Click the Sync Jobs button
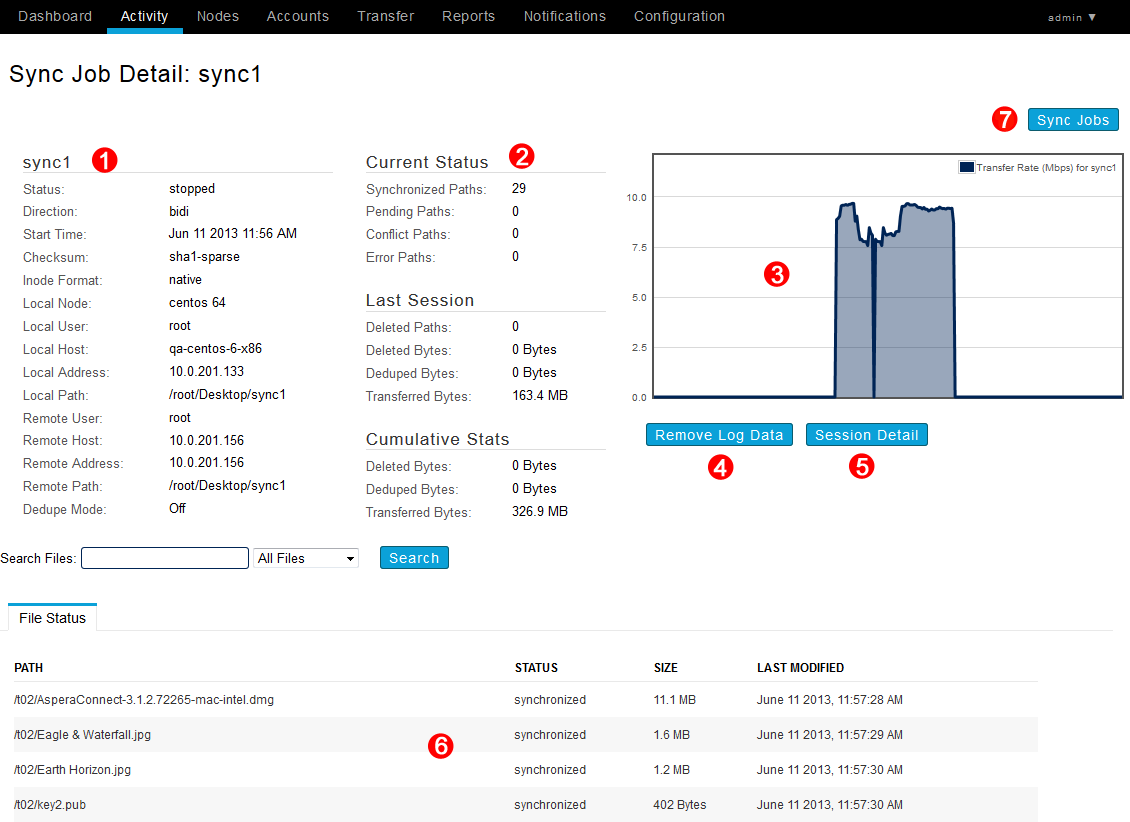 pyautogui.click(x=1073, y=120)
